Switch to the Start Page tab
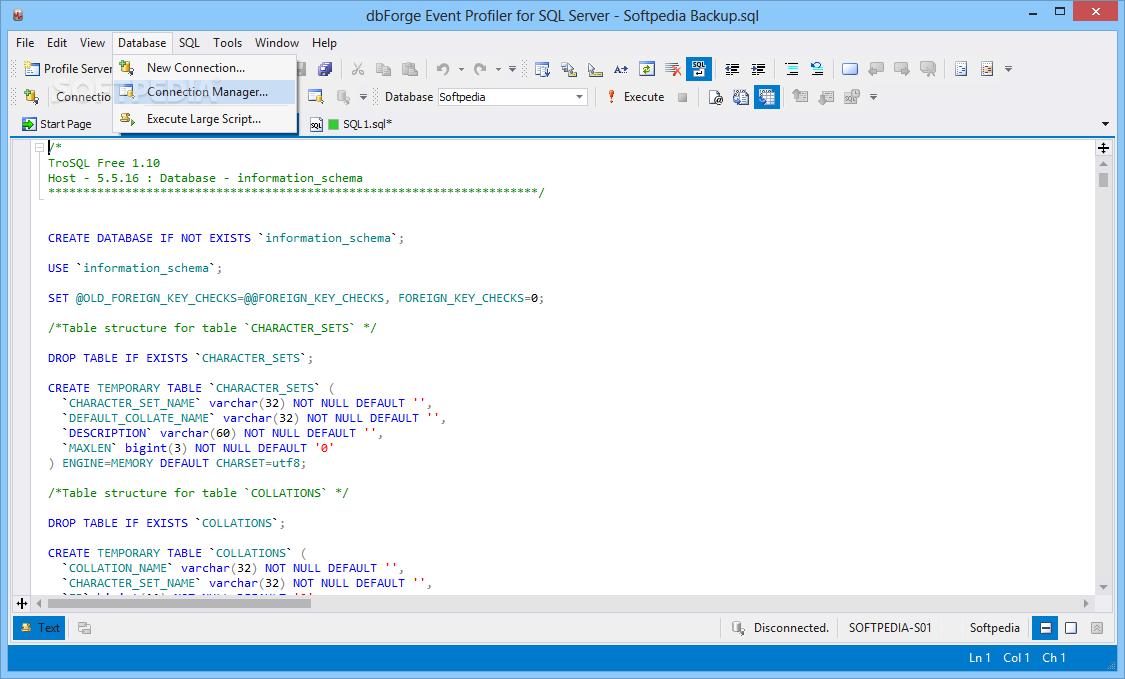This screenshot has height=679, width=1125. point(57,124)
